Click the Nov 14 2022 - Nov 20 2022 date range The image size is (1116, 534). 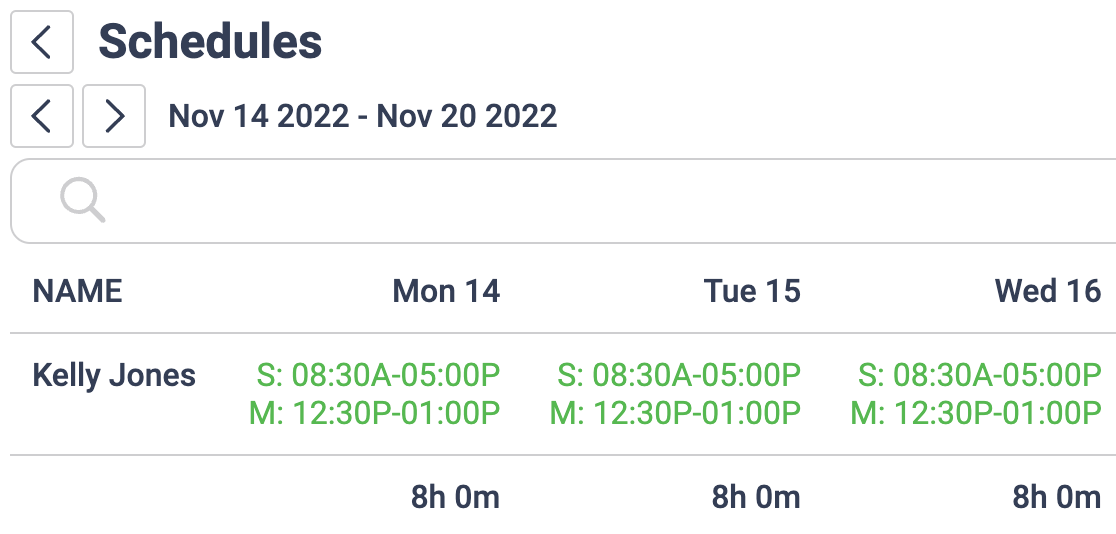coord(362,116)
